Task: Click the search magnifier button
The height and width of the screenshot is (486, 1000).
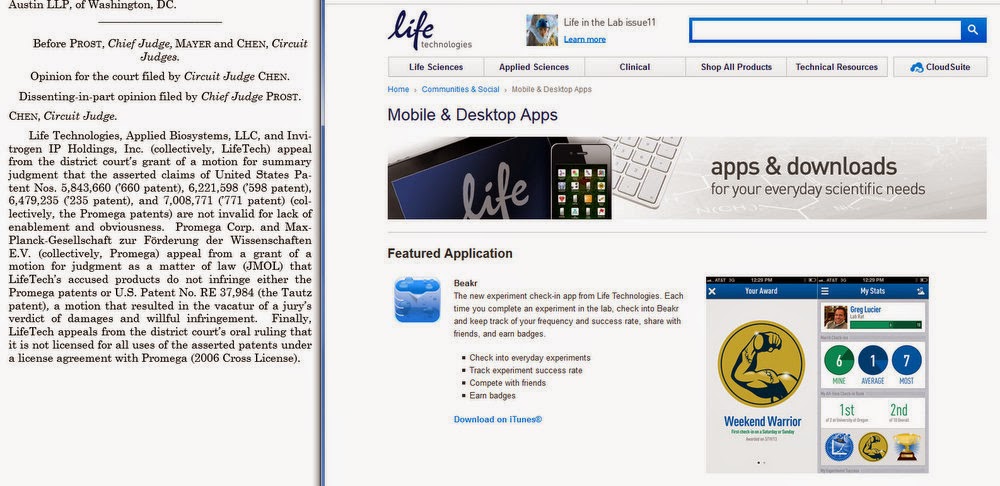Action: tap(973, 30)
